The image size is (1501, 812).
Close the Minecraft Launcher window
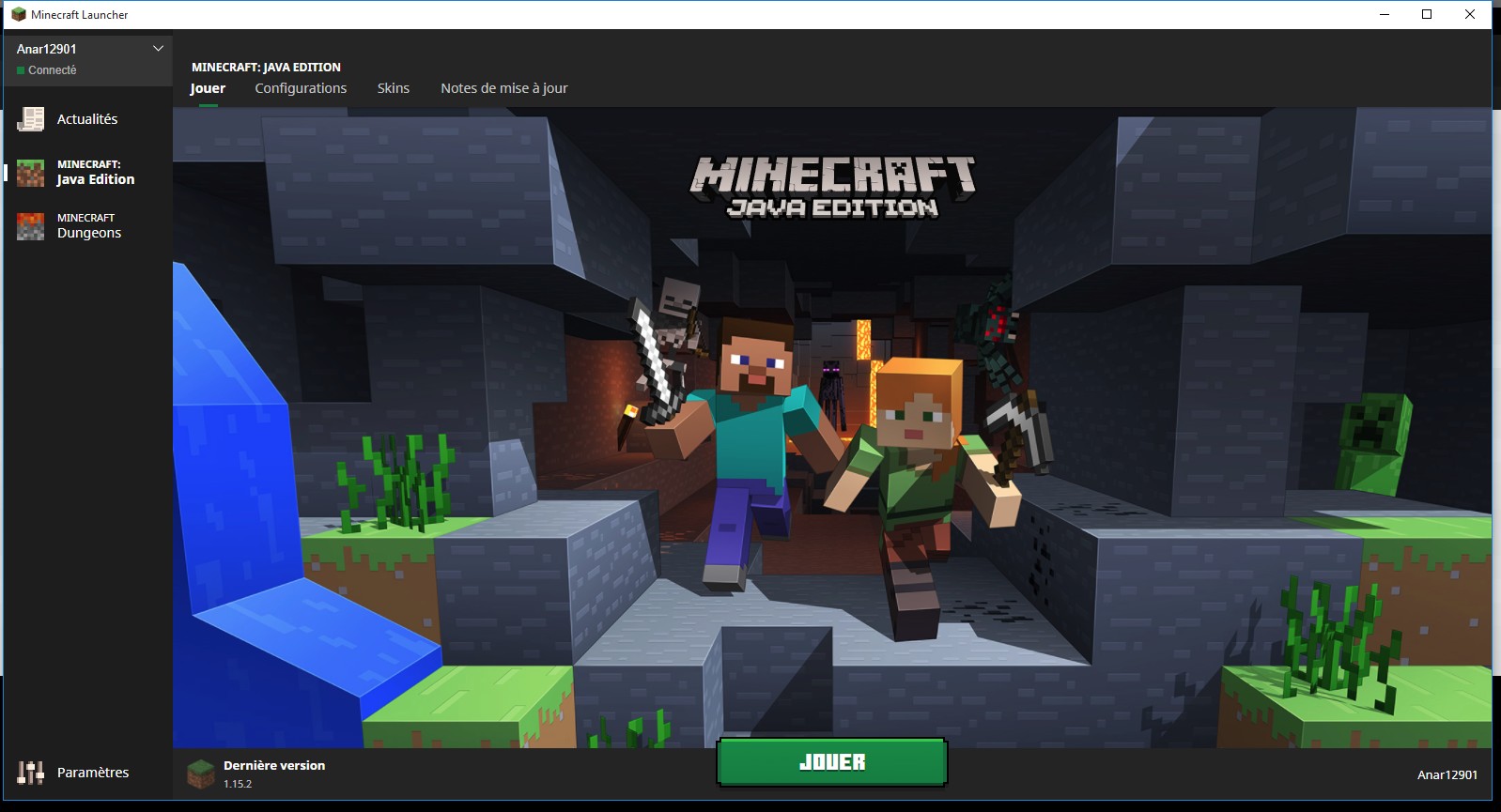coord(1470,14)
